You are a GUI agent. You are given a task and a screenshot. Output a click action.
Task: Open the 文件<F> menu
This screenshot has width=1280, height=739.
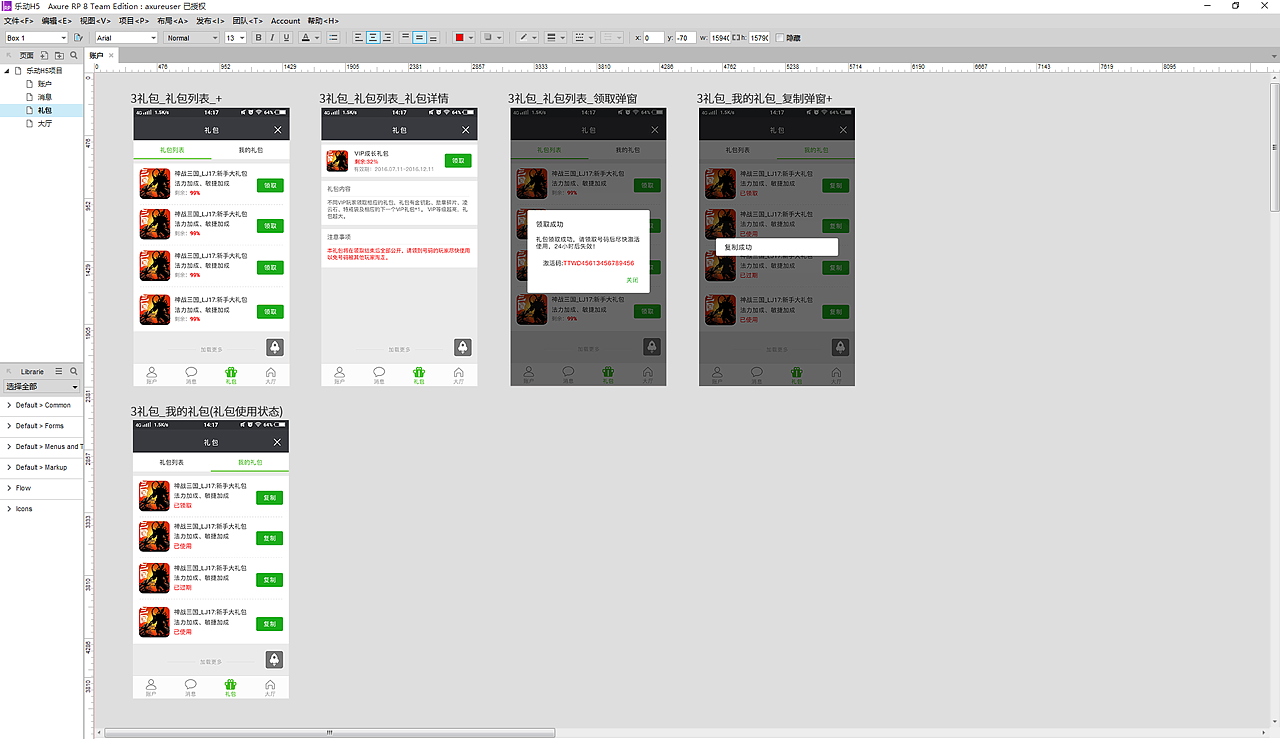(x=18, y=21)
